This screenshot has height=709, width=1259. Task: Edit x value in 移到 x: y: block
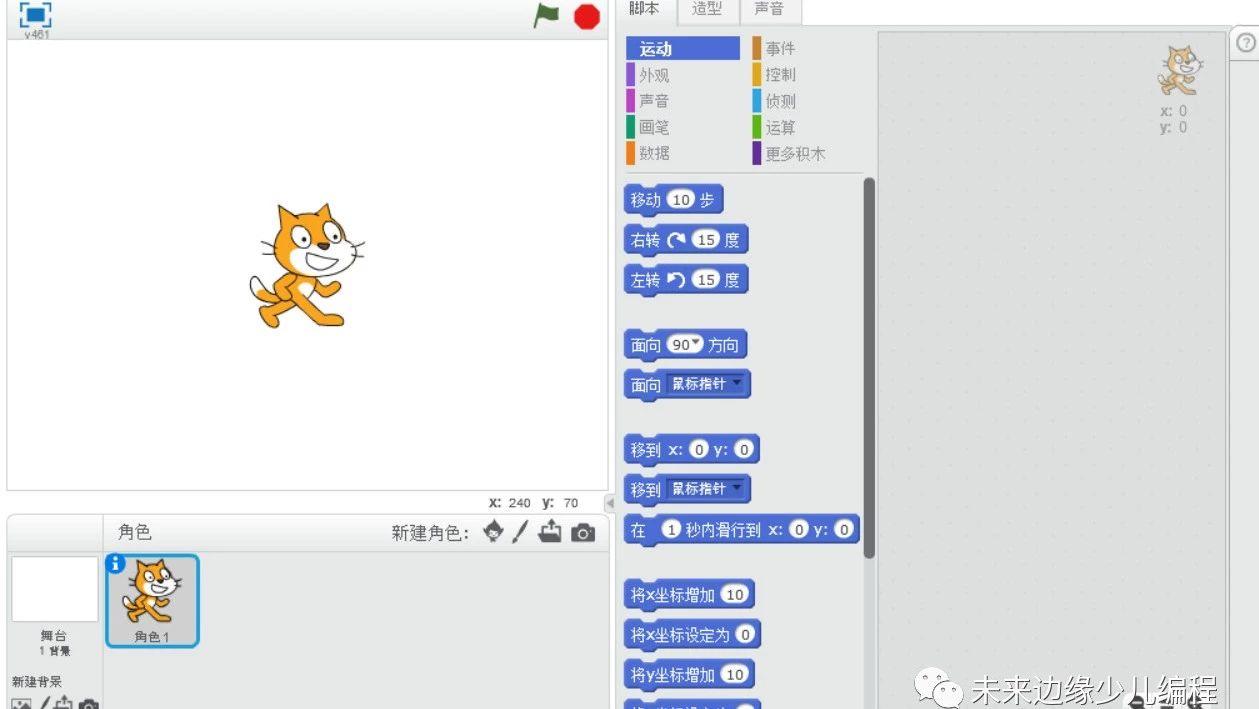coord(700,450)
